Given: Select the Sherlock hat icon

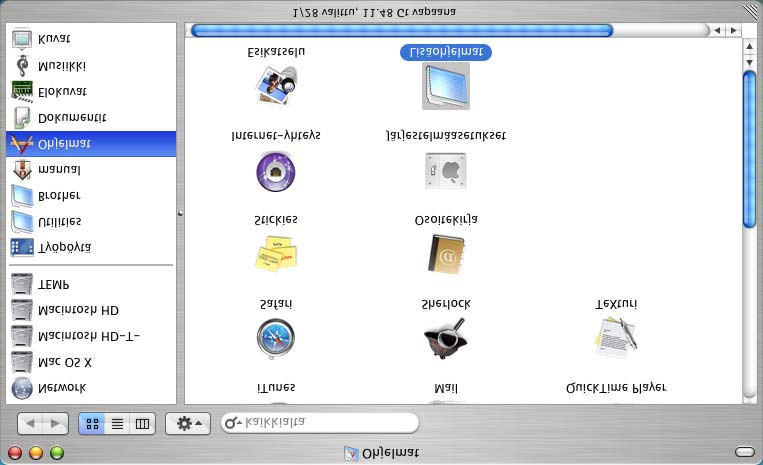Looking at the screenshot, I should [x=446, y=339].
